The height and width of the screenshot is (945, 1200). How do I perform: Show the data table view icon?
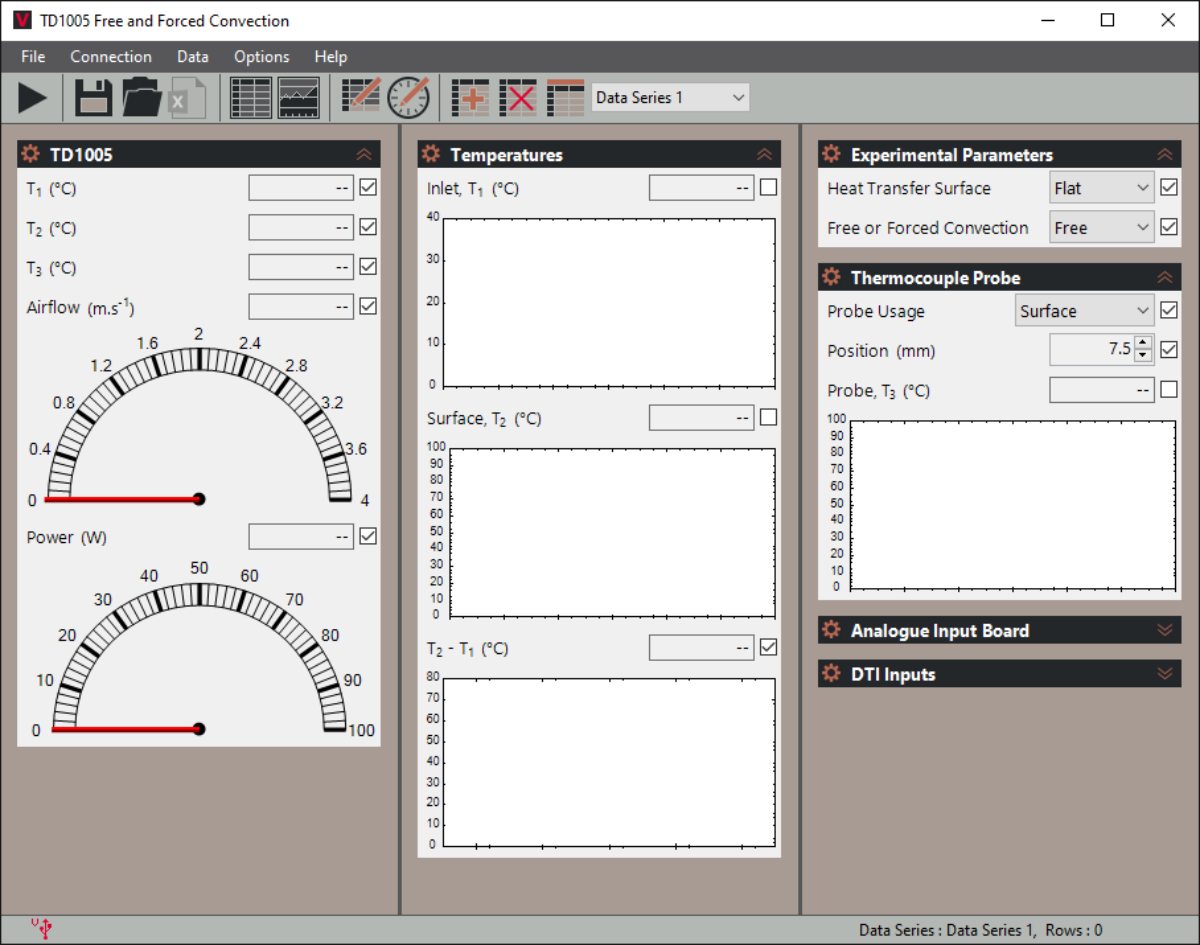pyautogui.click(x=250, y=98)
